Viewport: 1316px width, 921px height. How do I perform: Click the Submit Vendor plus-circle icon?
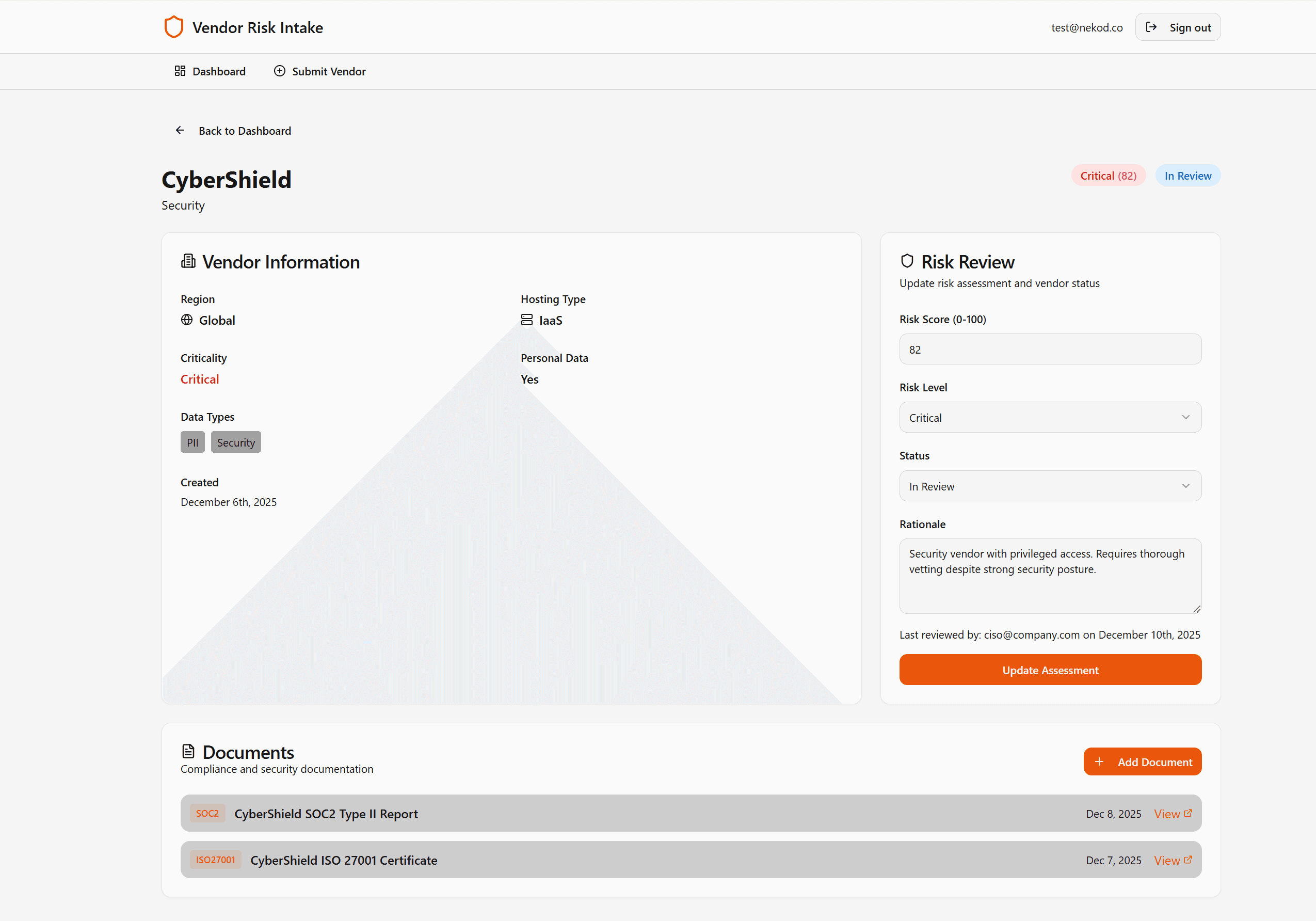point(279,71)
